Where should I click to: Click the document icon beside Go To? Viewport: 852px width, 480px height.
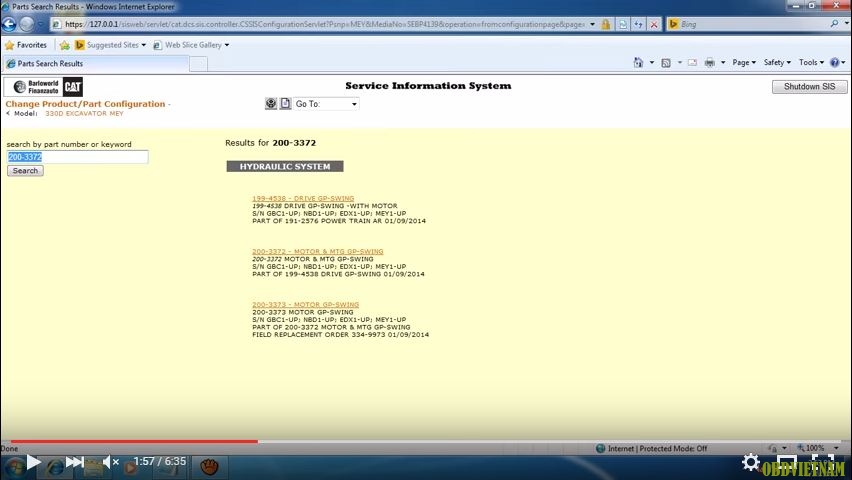(x=285, y=104)
